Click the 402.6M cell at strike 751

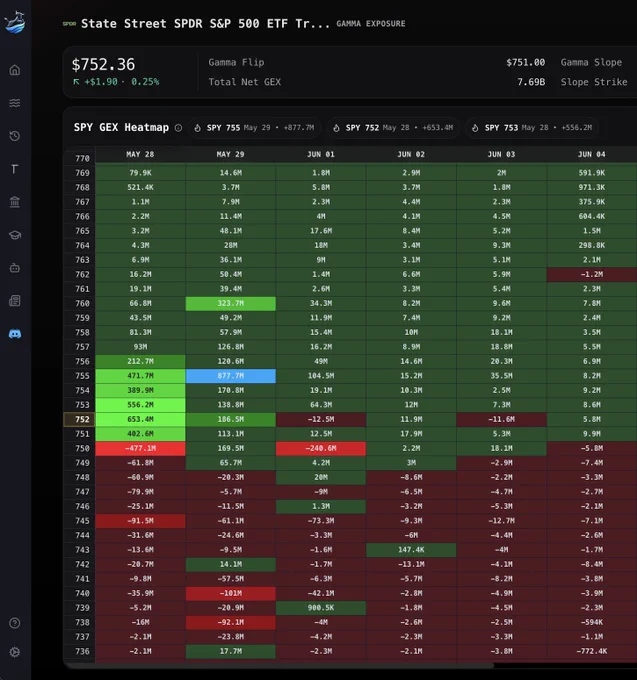click(140, 434)
